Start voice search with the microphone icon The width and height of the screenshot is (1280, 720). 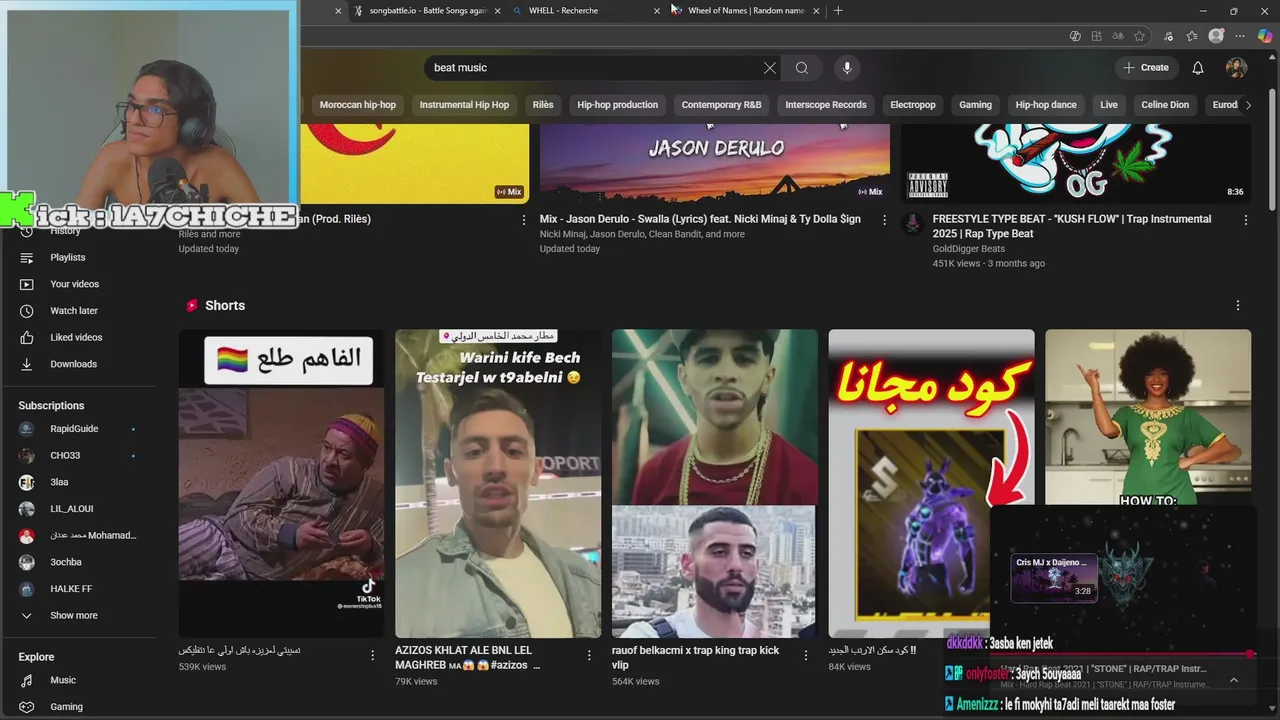pyautogui.click(x=847, y=68)
